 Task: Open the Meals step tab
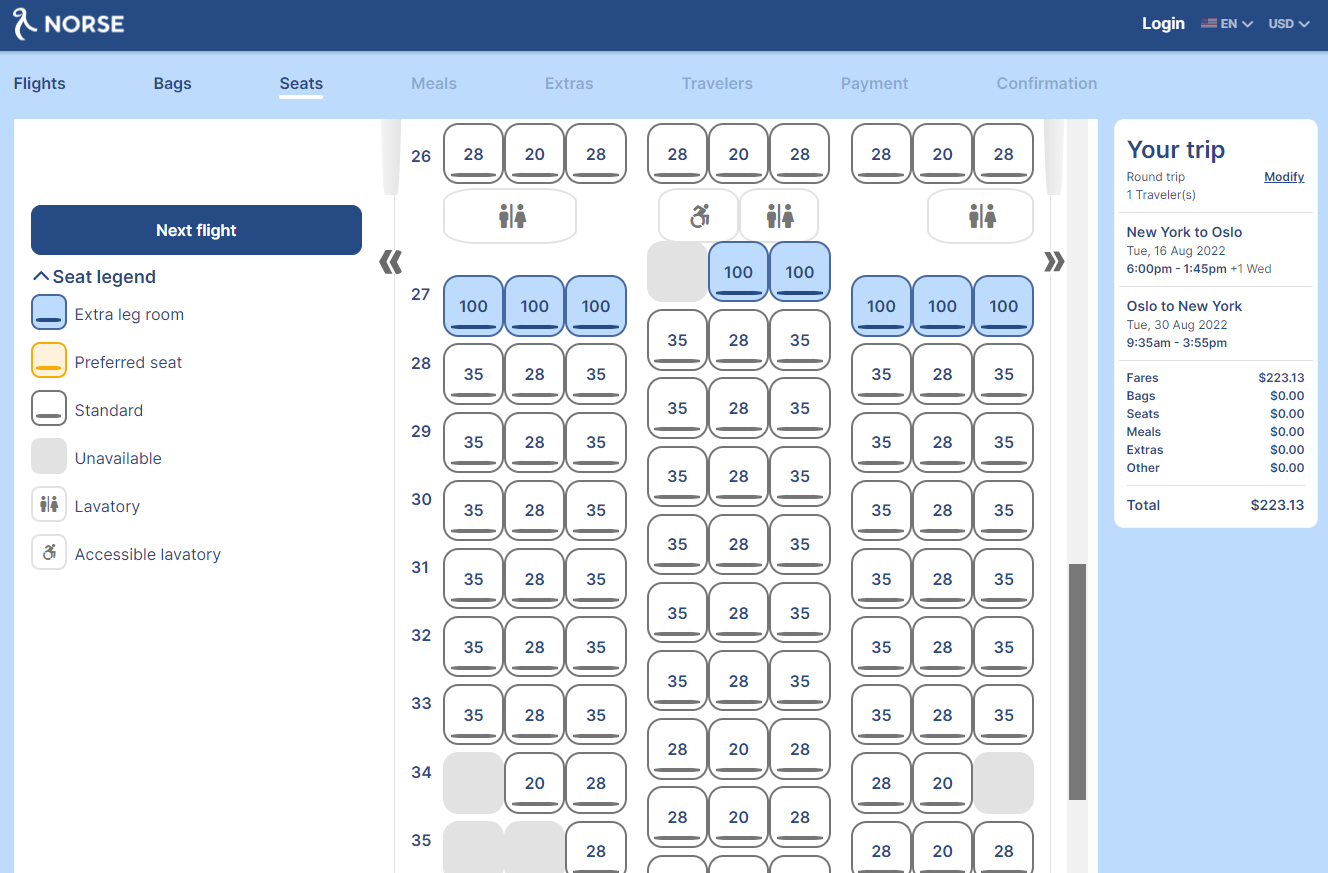(x=434, y=84)
